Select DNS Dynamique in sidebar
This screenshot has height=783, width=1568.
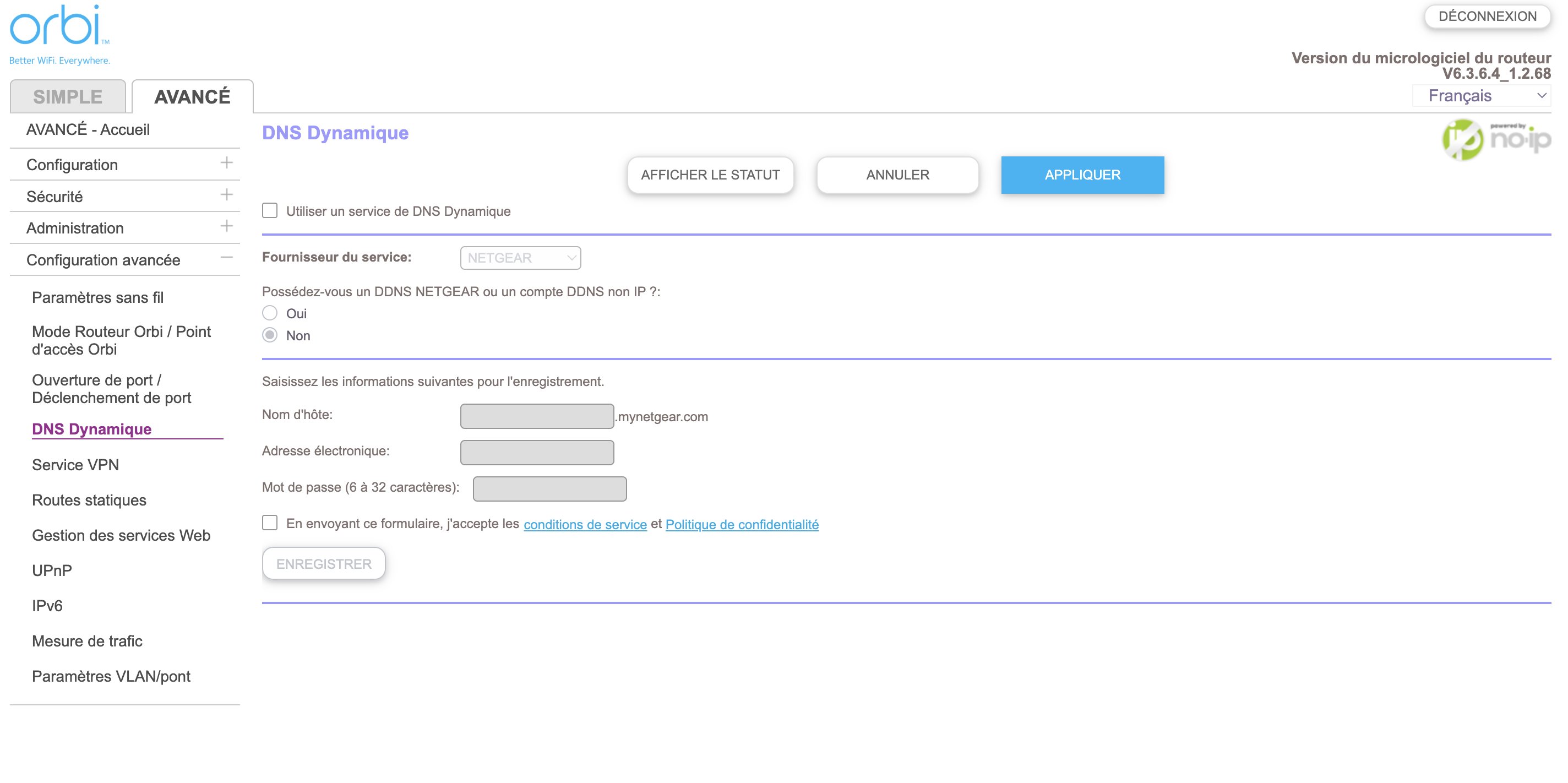(x=91, y=428)
